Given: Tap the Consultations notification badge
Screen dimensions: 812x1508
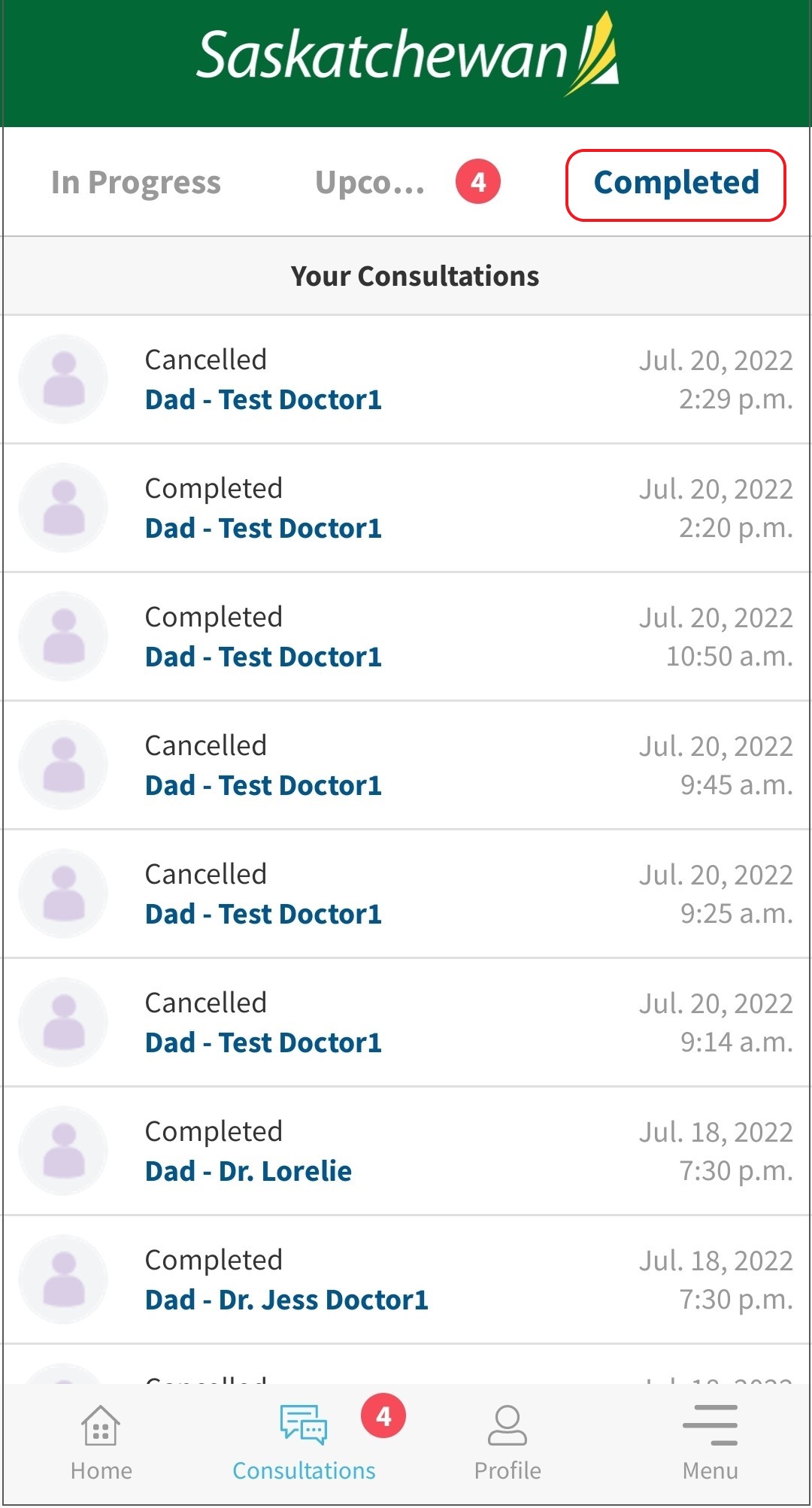Looking at the screenshot, I should pos(383,1416).
